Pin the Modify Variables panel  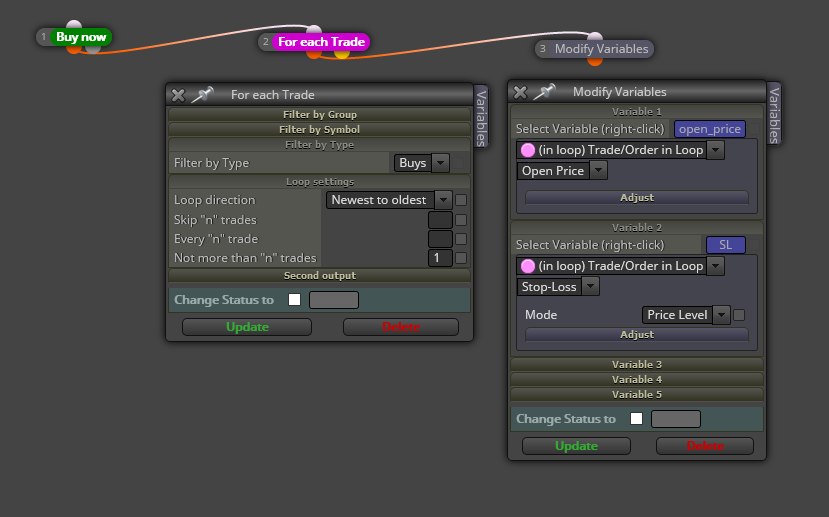[544, 91]
